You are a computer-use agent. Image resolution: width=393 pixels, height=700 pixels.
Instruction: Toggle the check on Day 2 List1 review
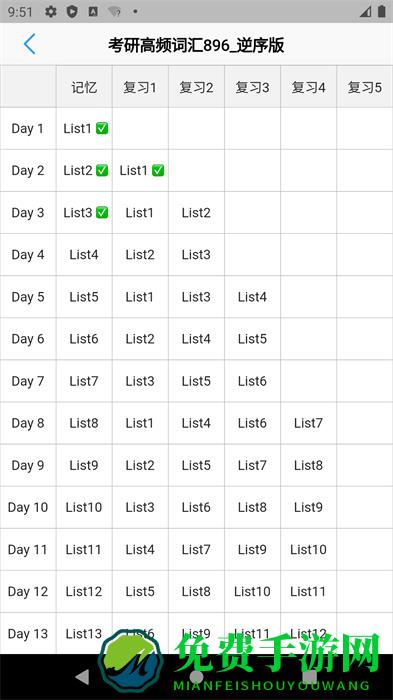(x=158, y=171)
